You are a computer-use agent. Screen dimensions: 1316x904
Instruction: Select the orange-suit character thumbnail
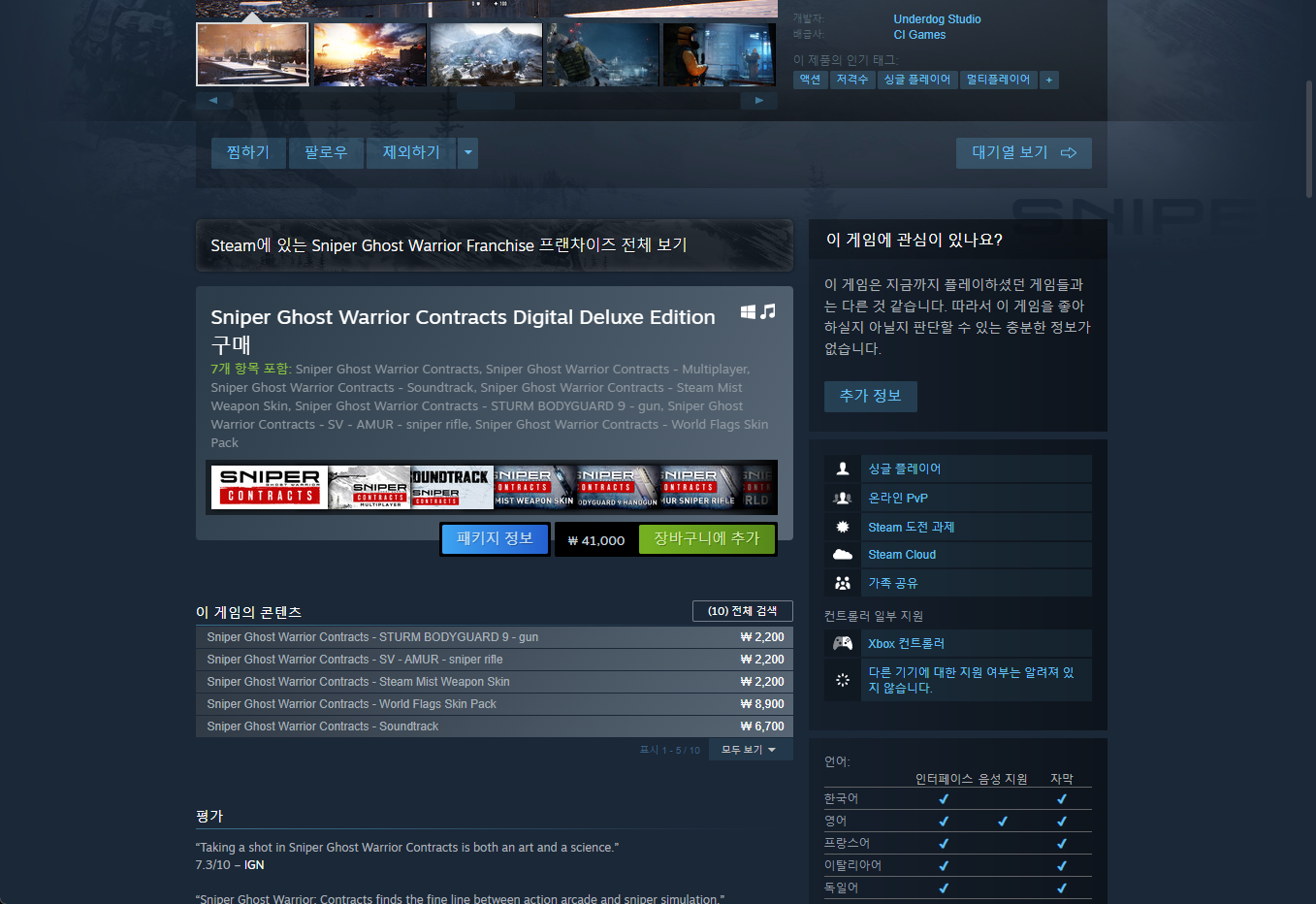tap(720, 54)
